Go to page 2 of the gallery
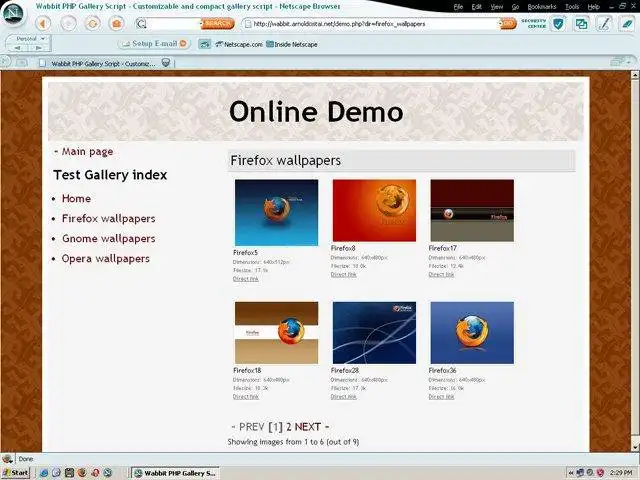This screenshot has height=480, width=640. [289, 427]
